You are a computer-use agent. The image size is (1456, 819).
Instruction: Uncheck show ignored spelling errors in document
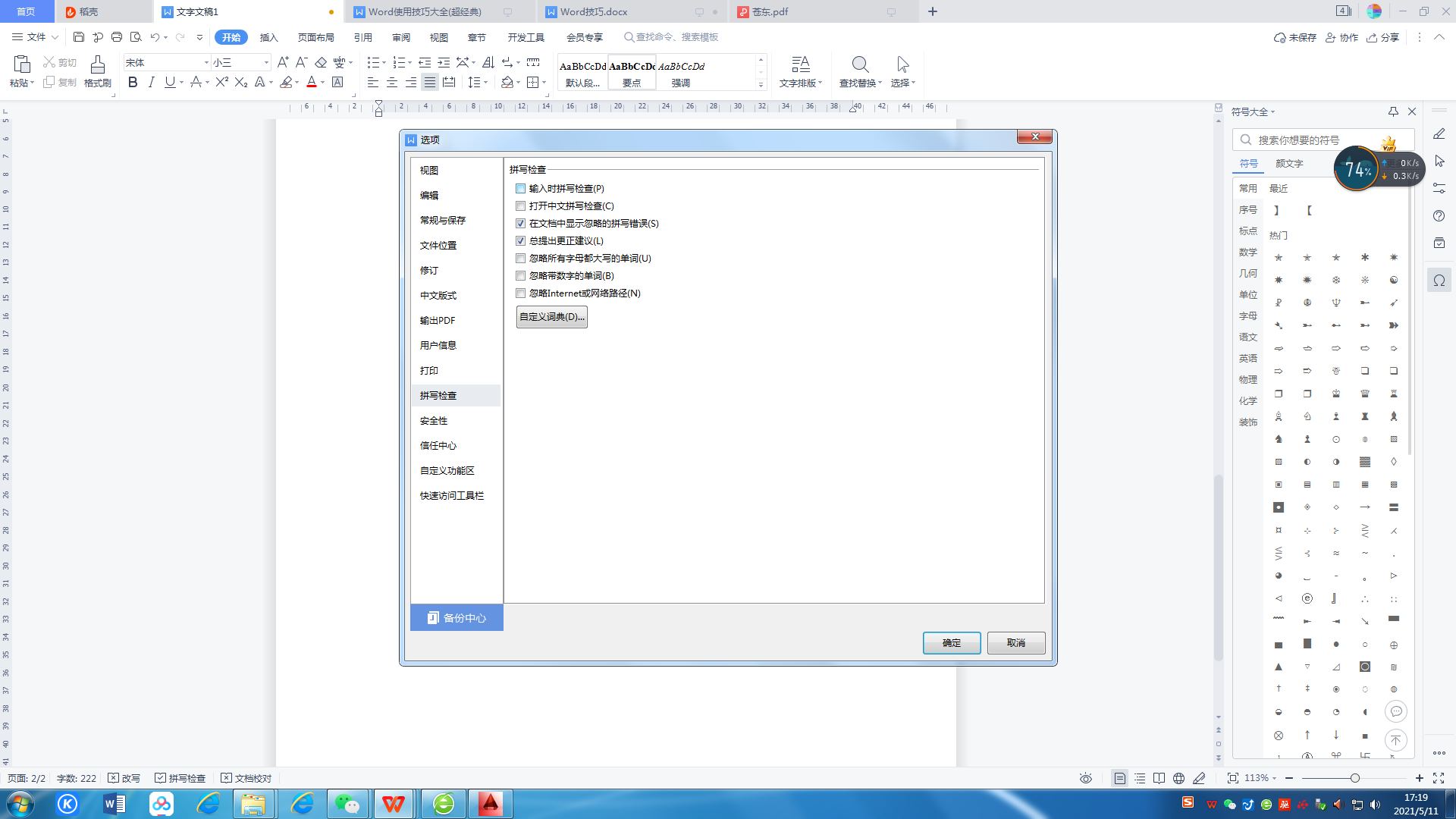pyautogui.click(x=520, y=224)
